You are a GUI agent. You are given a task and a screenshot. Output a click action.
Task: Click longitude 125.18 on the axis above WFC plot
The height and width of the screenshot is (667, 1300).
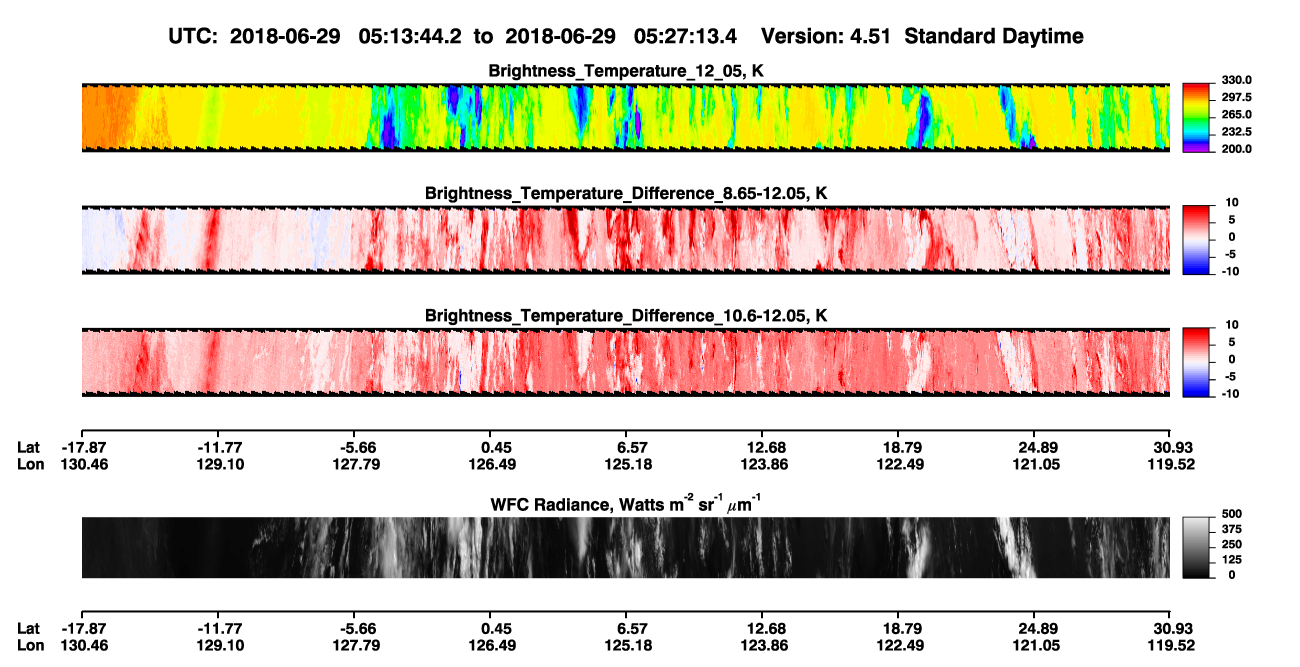pos(629,464)
